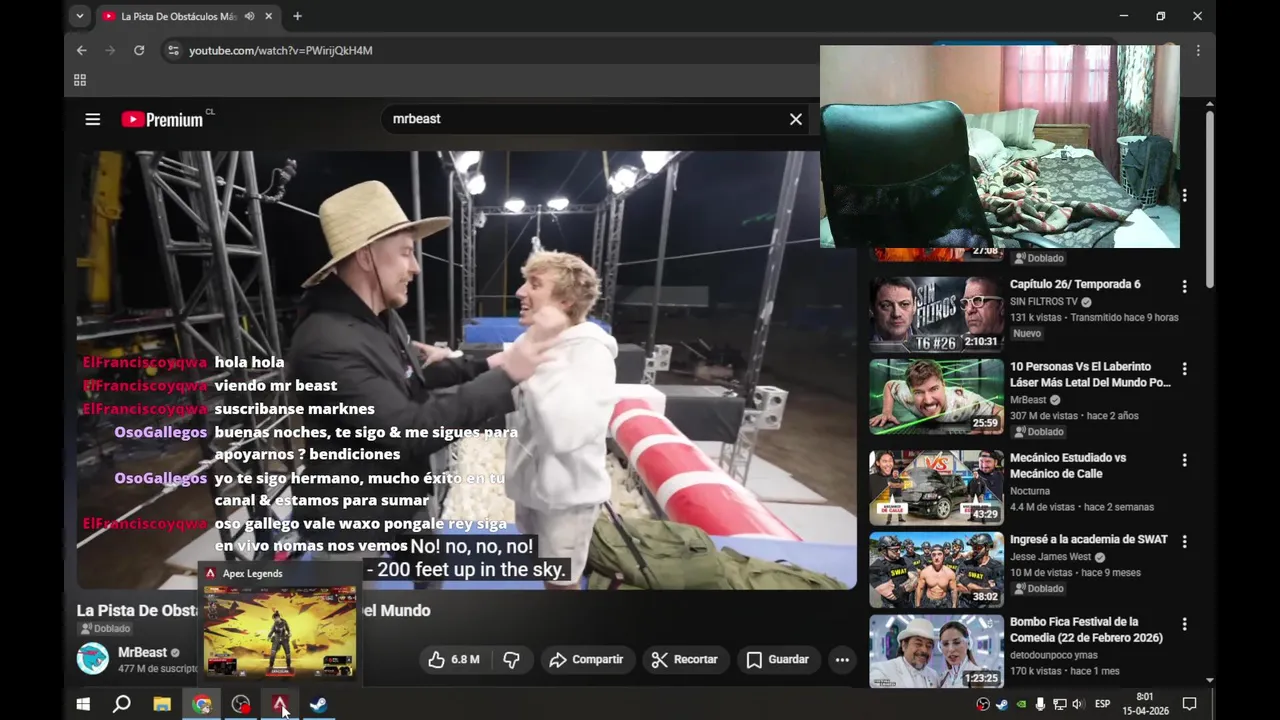The width and height of the screenshot is (1280, 720).
Task: Click the Apex Legends preview thumbnail
Action: click(279, 632)
